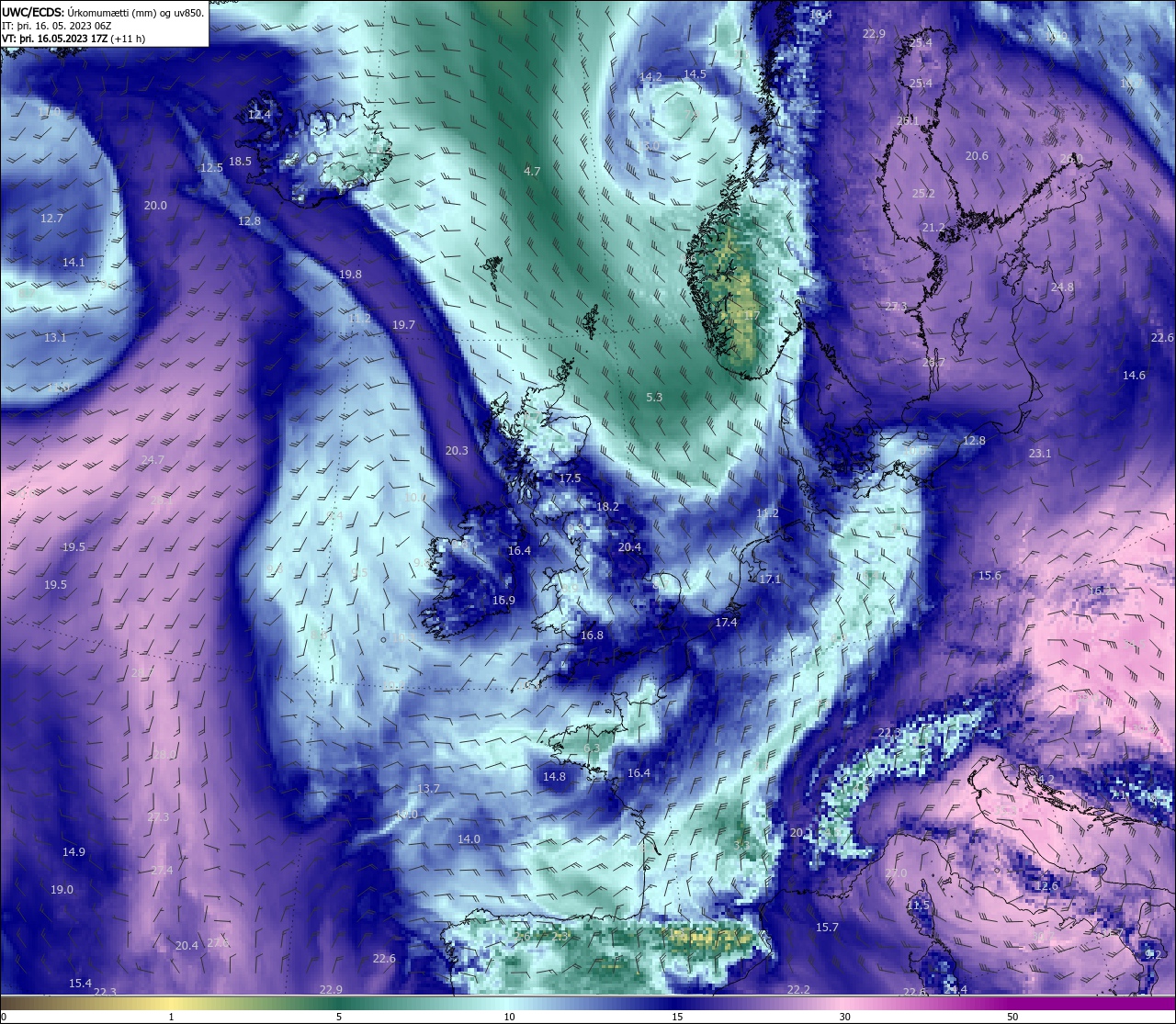
Task: Click the 14.2 map value
Action: pos(650,77)
